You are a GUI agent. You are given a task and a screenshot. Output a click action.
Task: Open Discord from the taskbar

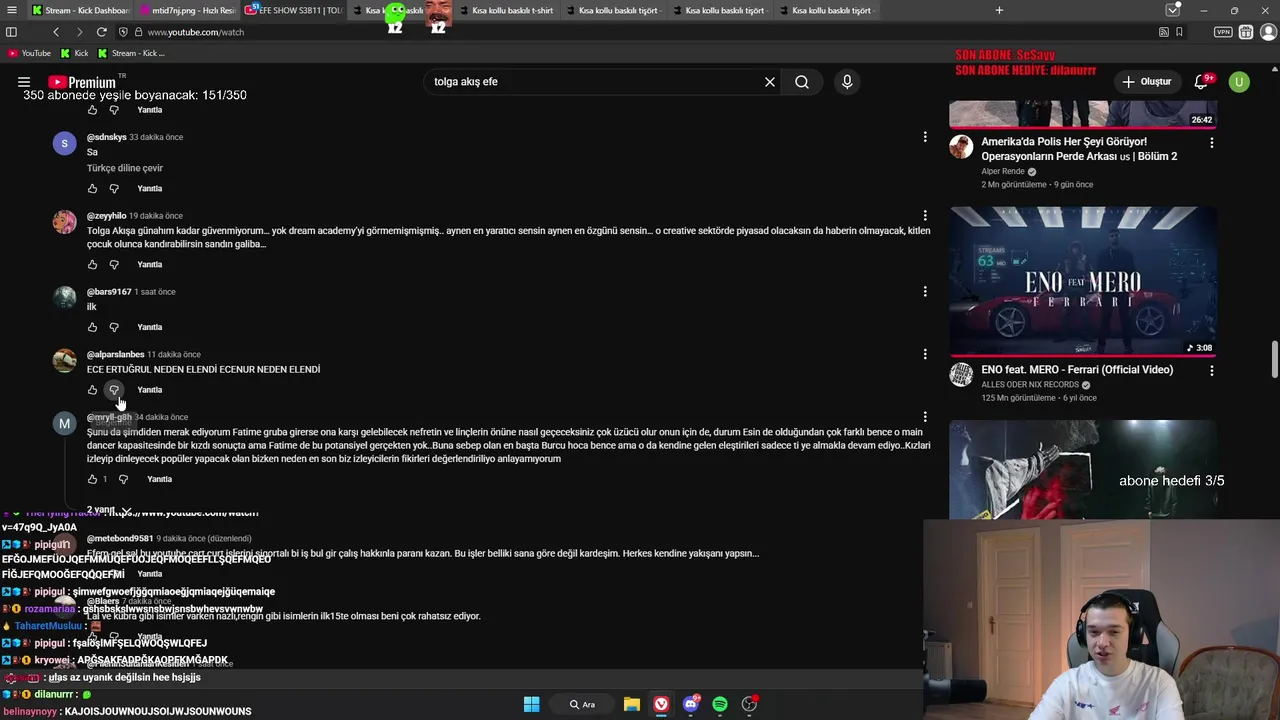[691, 704]
